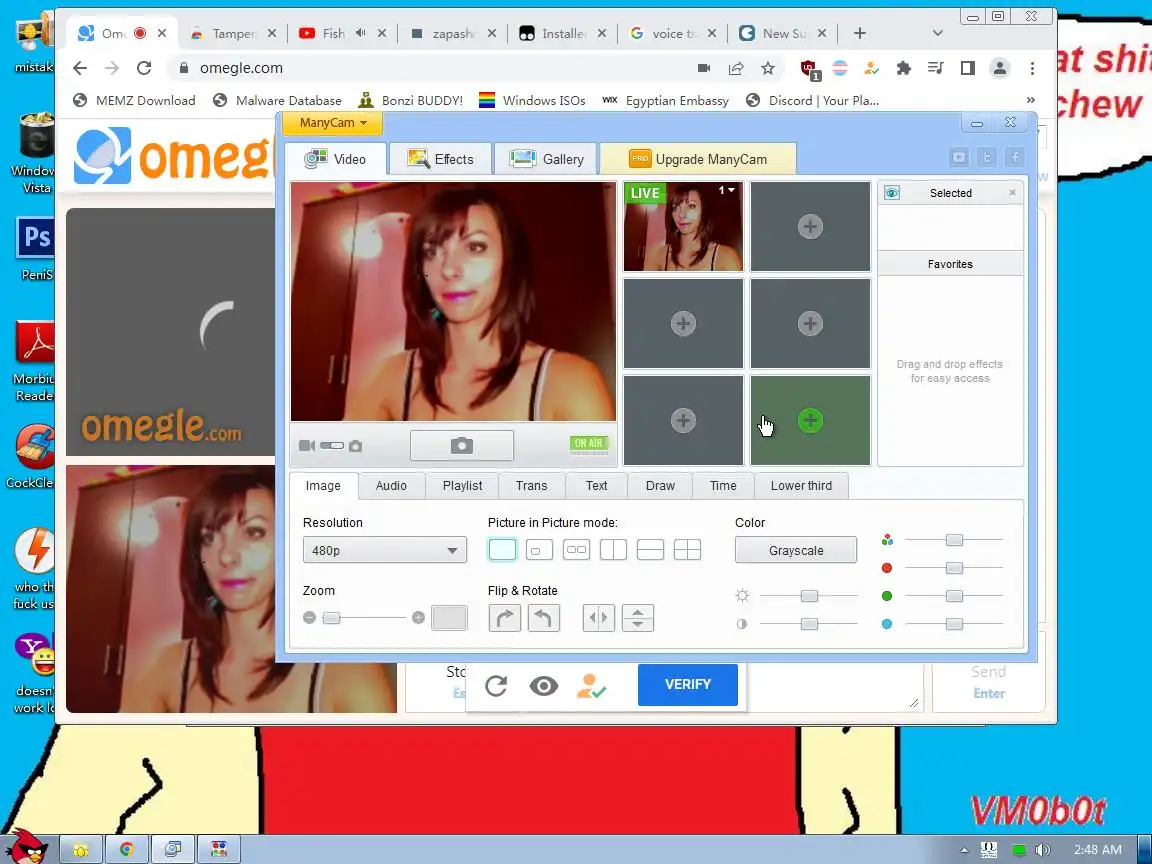Open the Time tab
Image resolution: width=1152 pixels, height=864 pixels.
pyautogui.click(x=723, y=486)
